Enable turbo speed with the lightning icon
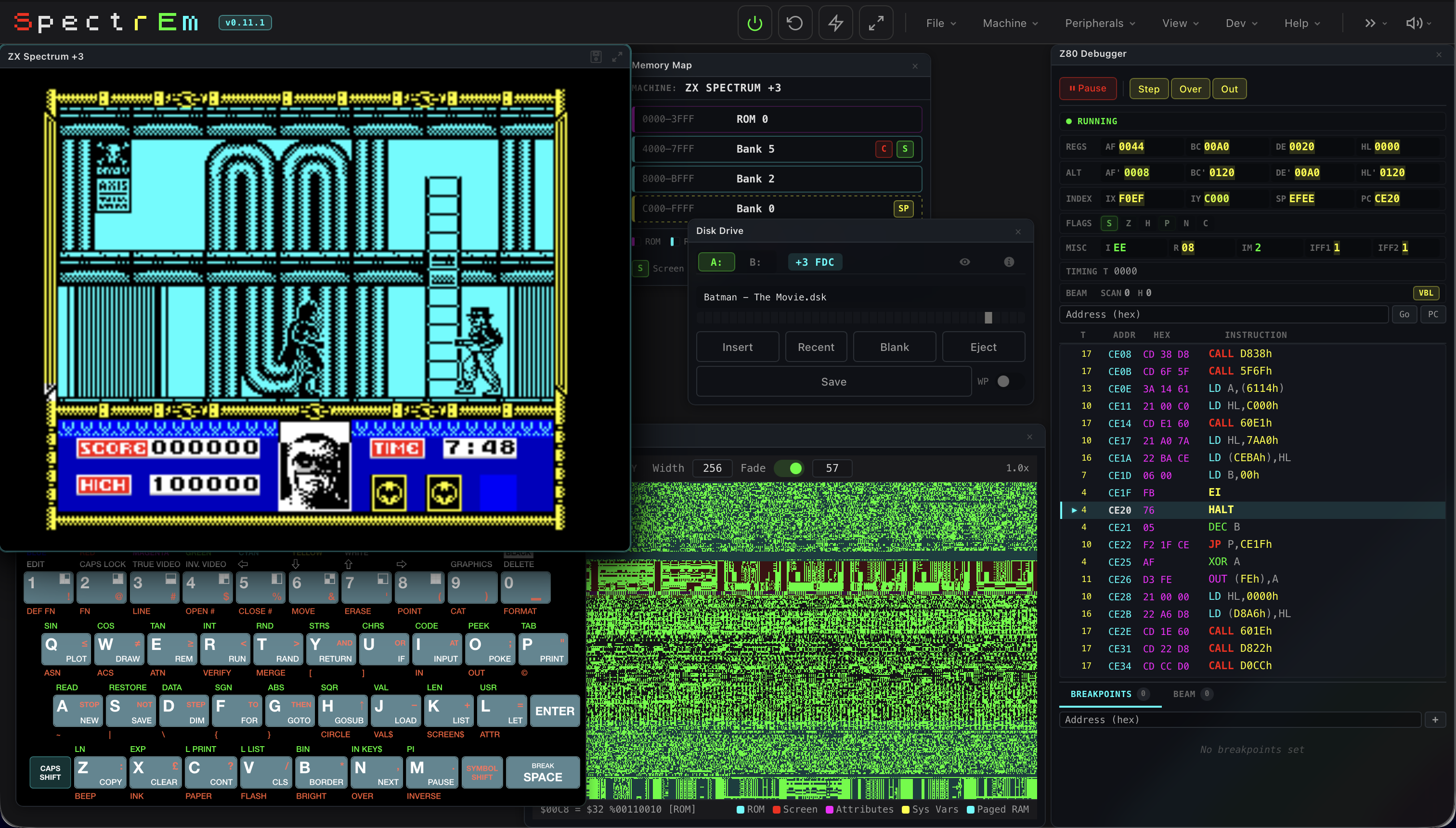The image size is (1456, 828). pos(835,23)
